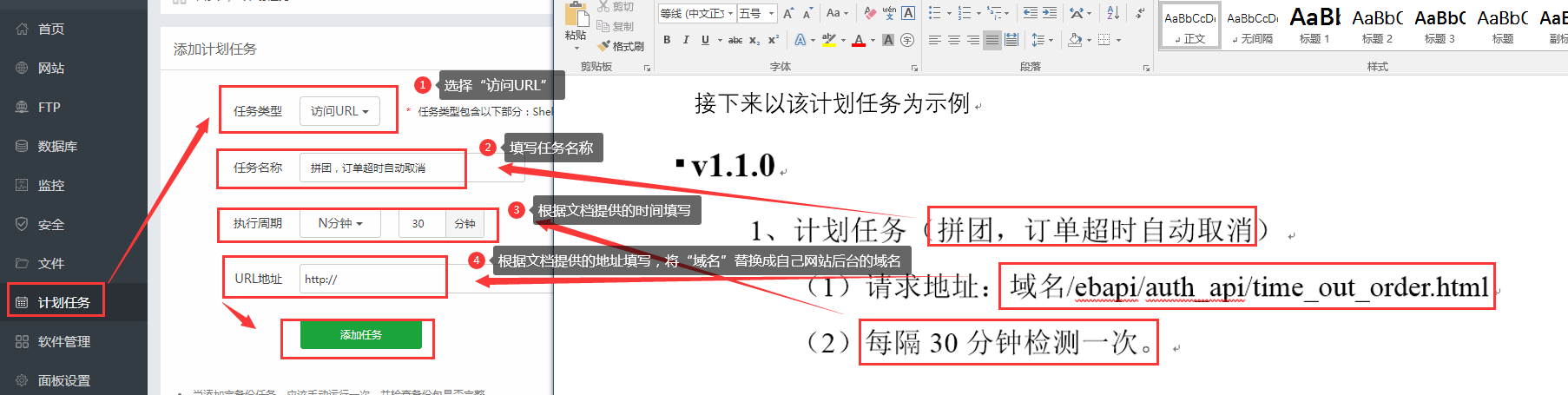Expand the underline style dropdown arrow
Screen dimensions: 1568x395
(720, 40)
